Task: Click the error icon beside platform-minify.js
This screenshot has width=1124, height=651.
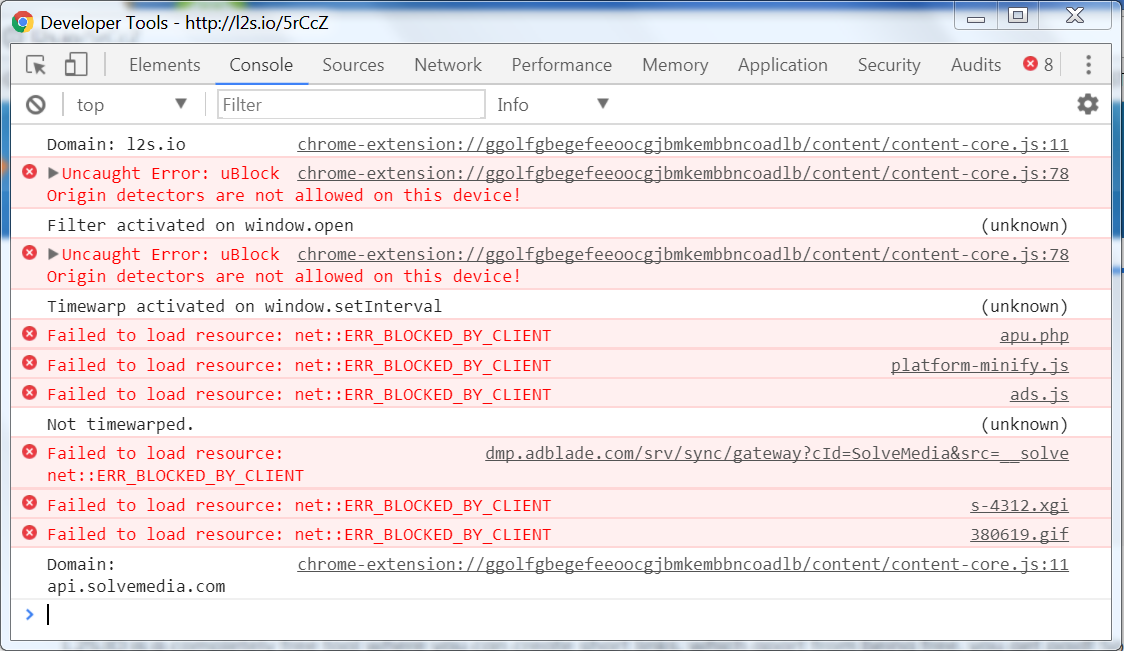Action: click(x=28, y=365)
